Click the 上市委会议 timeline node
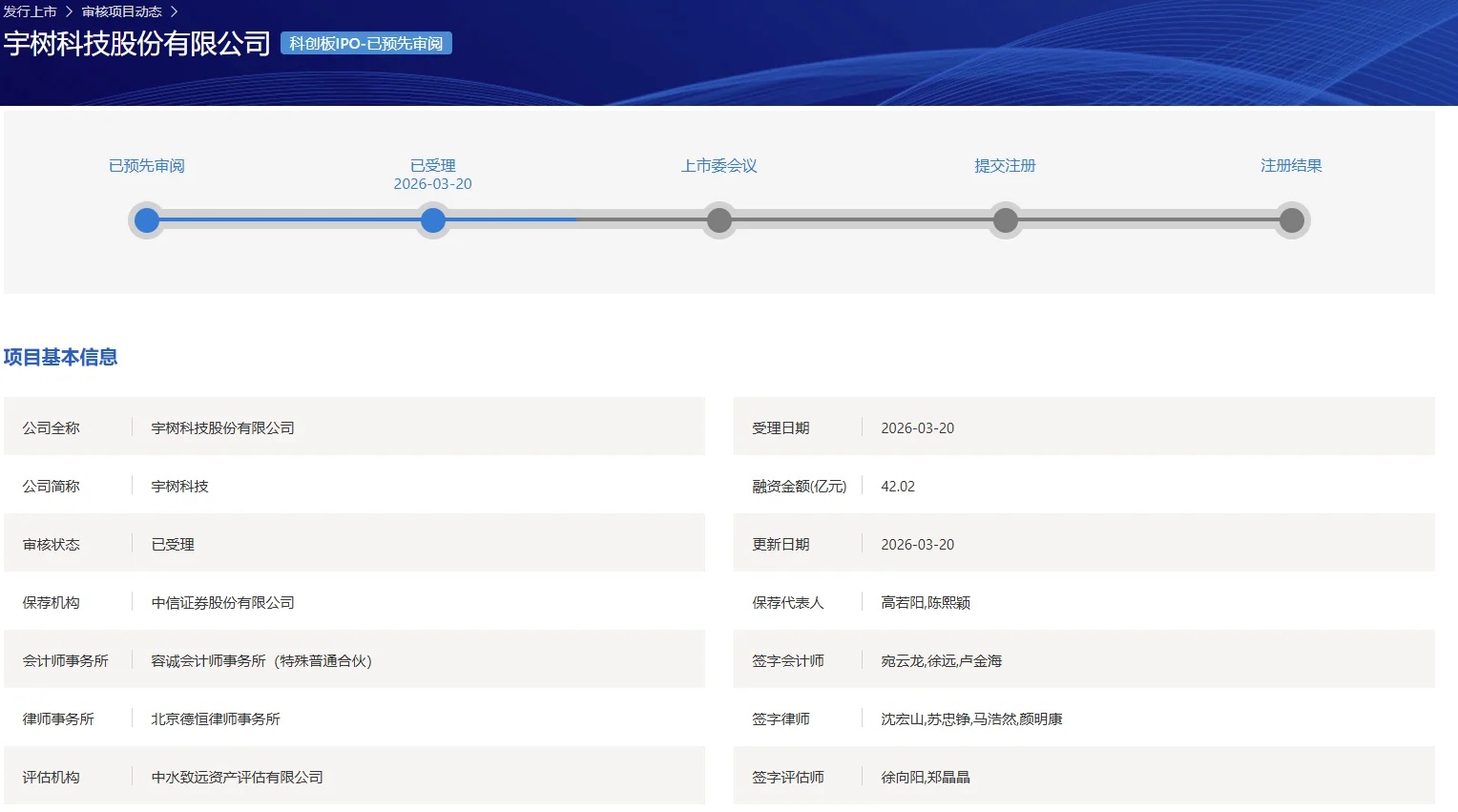 click(x=719, y=220)
